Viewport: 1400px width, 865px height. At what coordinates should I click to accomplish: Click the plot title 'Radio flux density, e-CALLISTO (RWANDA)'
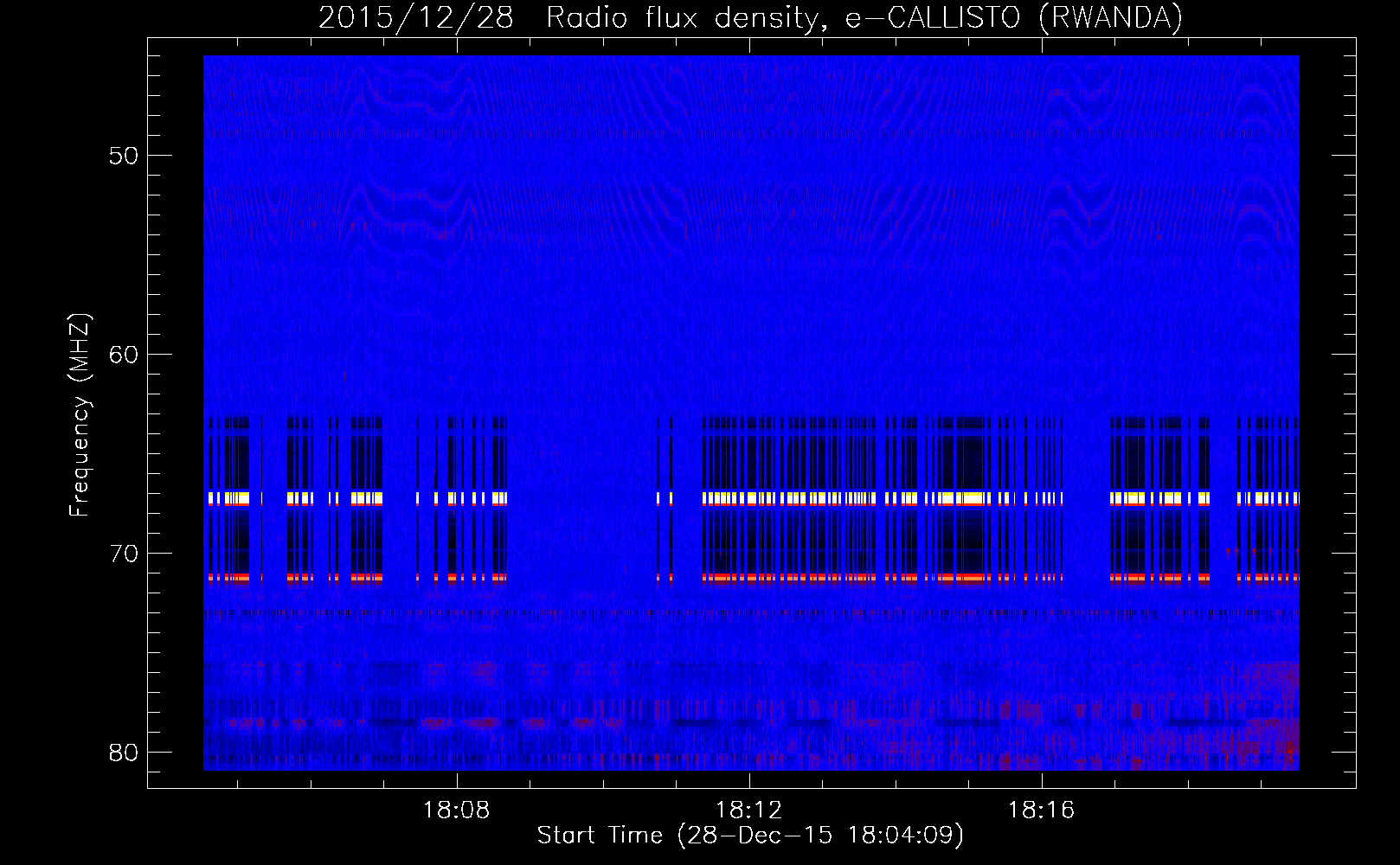[x=864, y=18]
